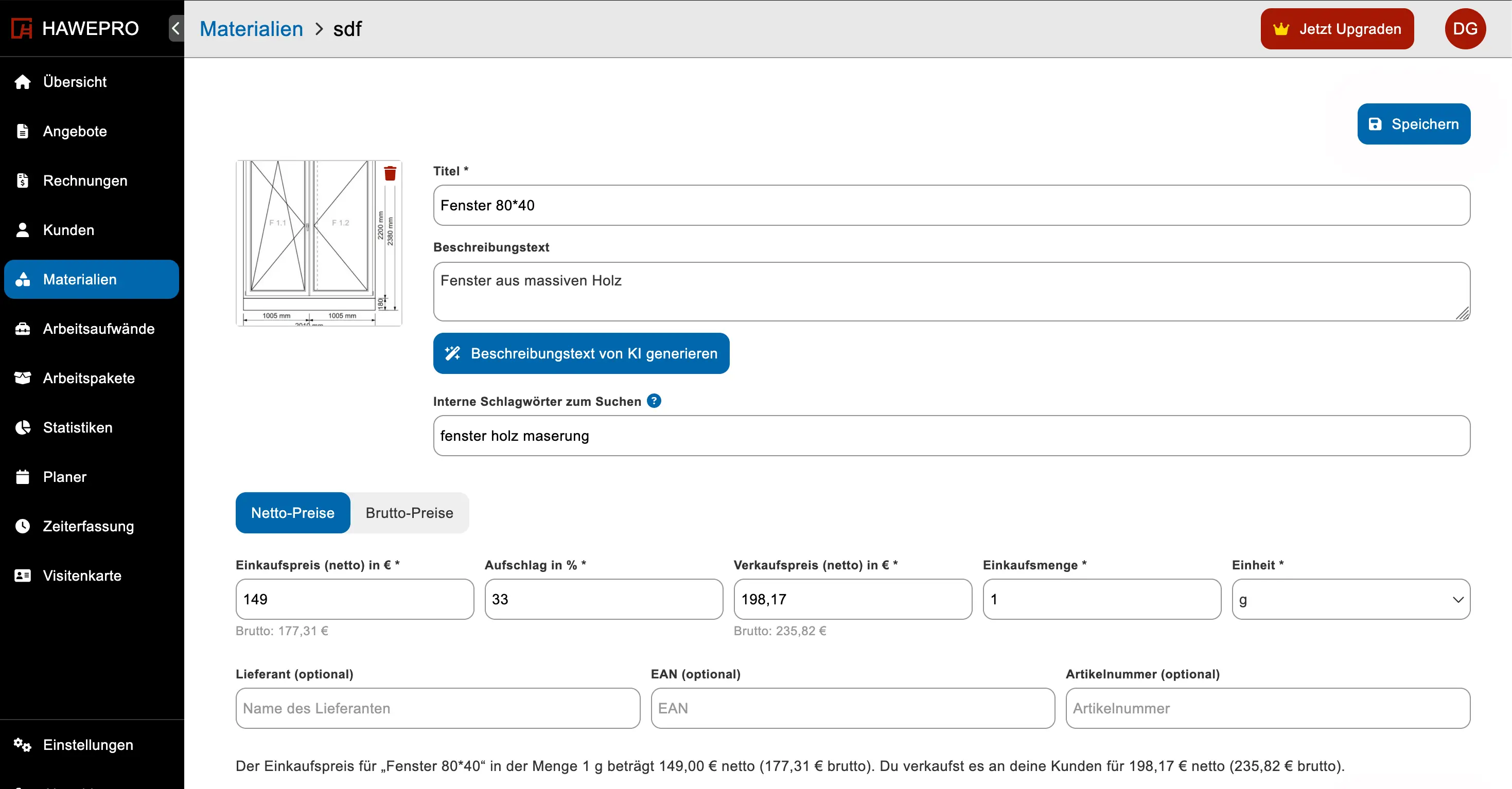Switch to the Brutto-Preise tab

[409, 513]
